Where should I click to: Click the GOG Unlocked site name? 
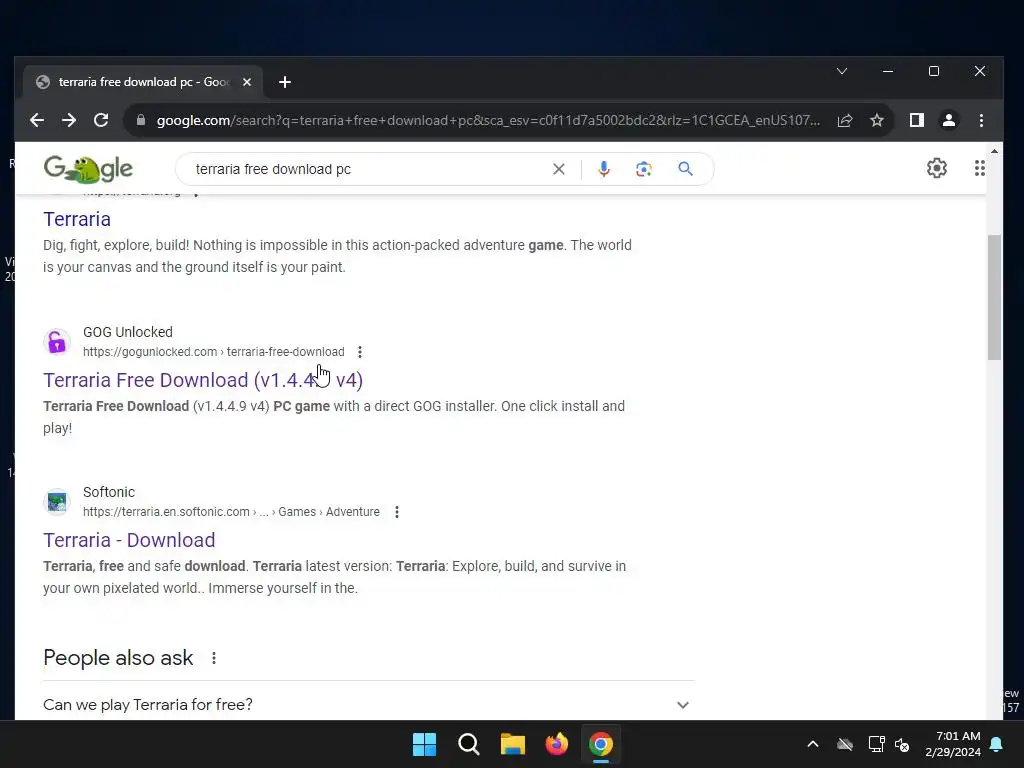(128, 332)
